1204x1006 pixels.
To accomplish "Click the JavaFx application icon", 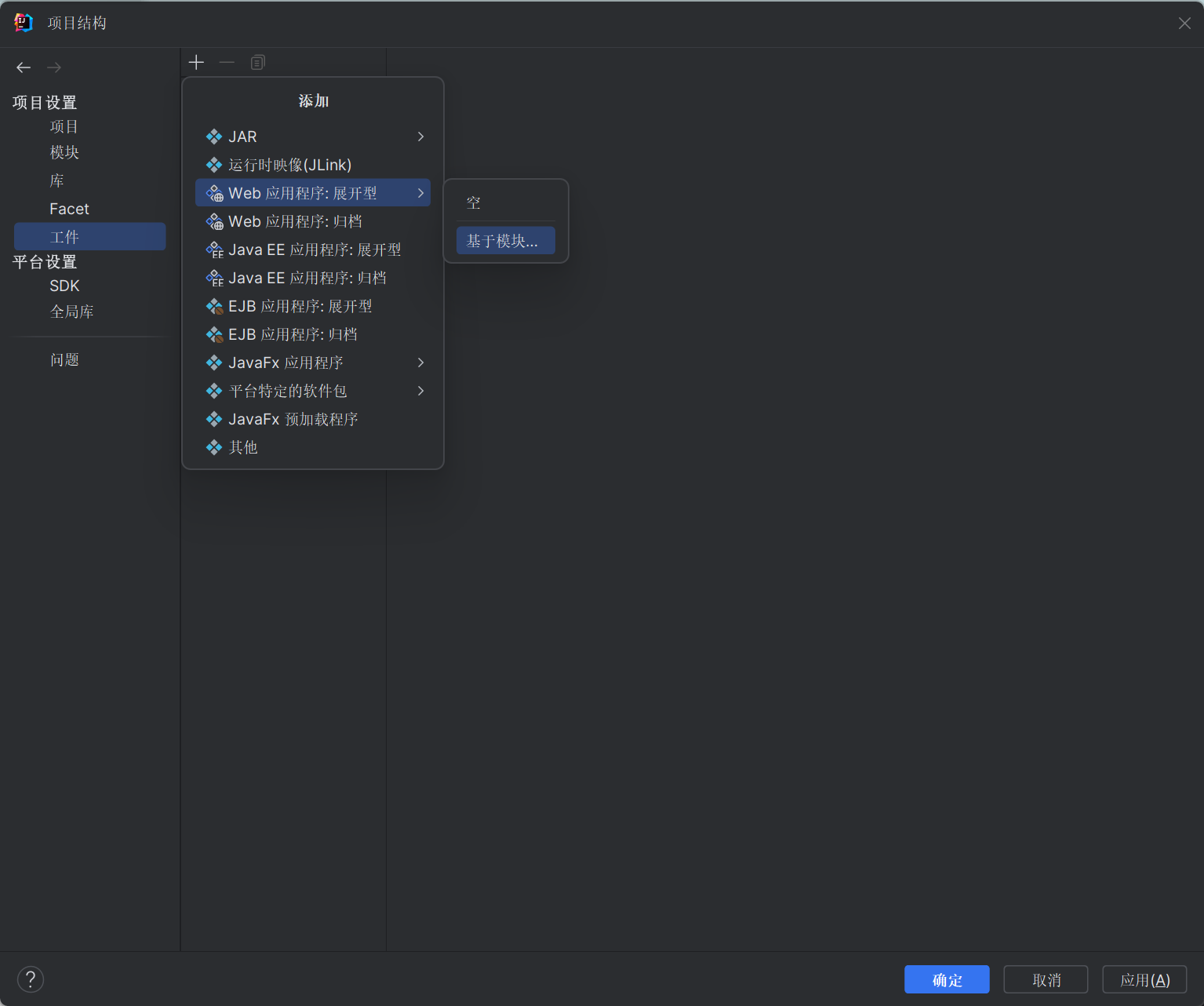I will (x=214, y=363).
